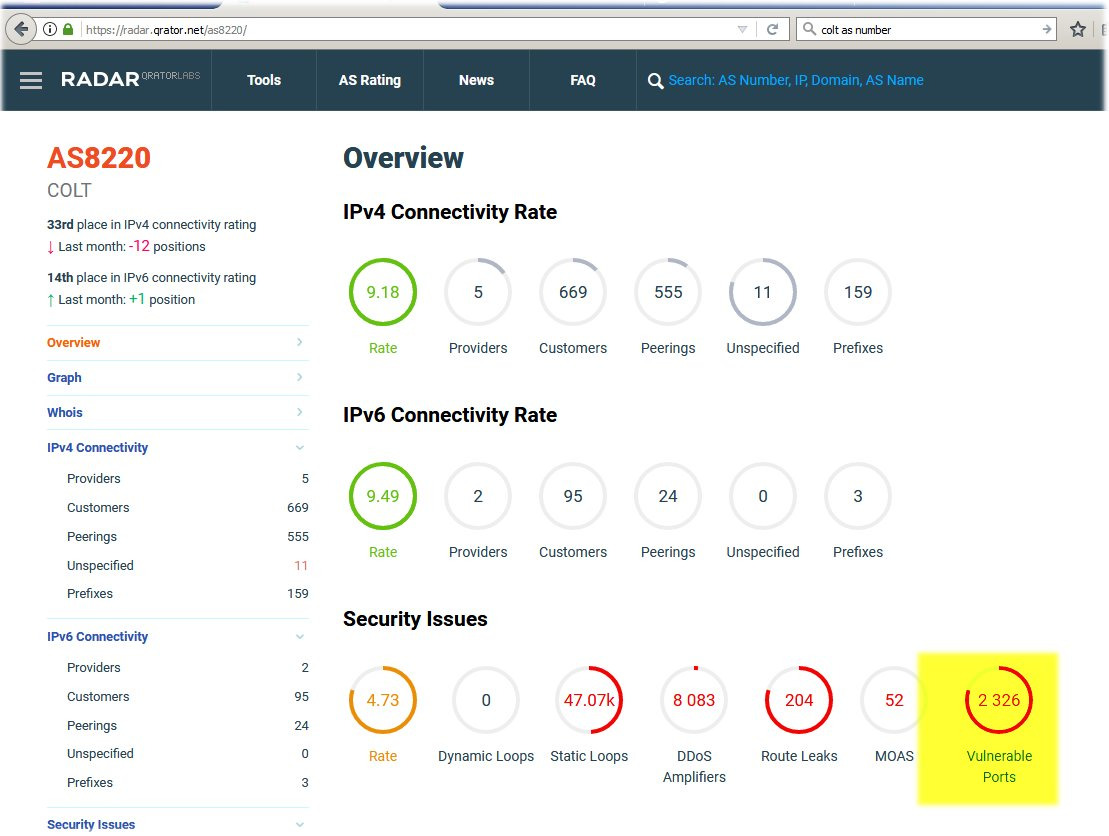Click the IPv4 Prefixes circle showing 159
1109x836 pixels.
(858, 292)
